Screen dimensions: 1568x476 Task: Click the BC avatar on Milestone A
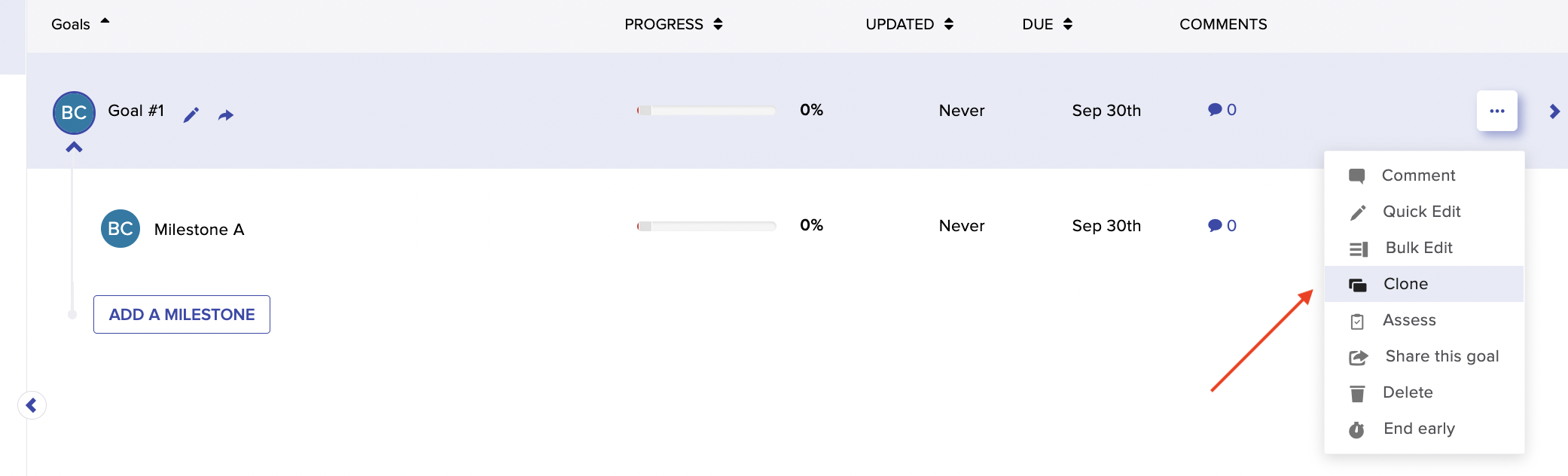[x=120, y=229]
